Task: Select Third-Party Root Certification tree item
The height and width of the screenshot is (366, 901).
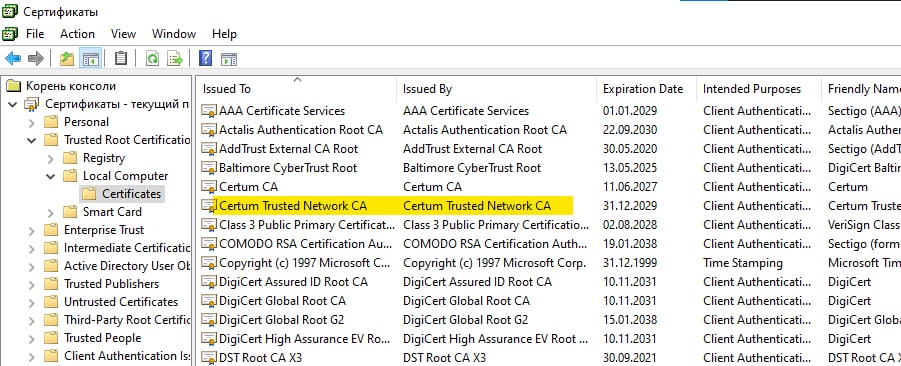Action: point(127,320)
